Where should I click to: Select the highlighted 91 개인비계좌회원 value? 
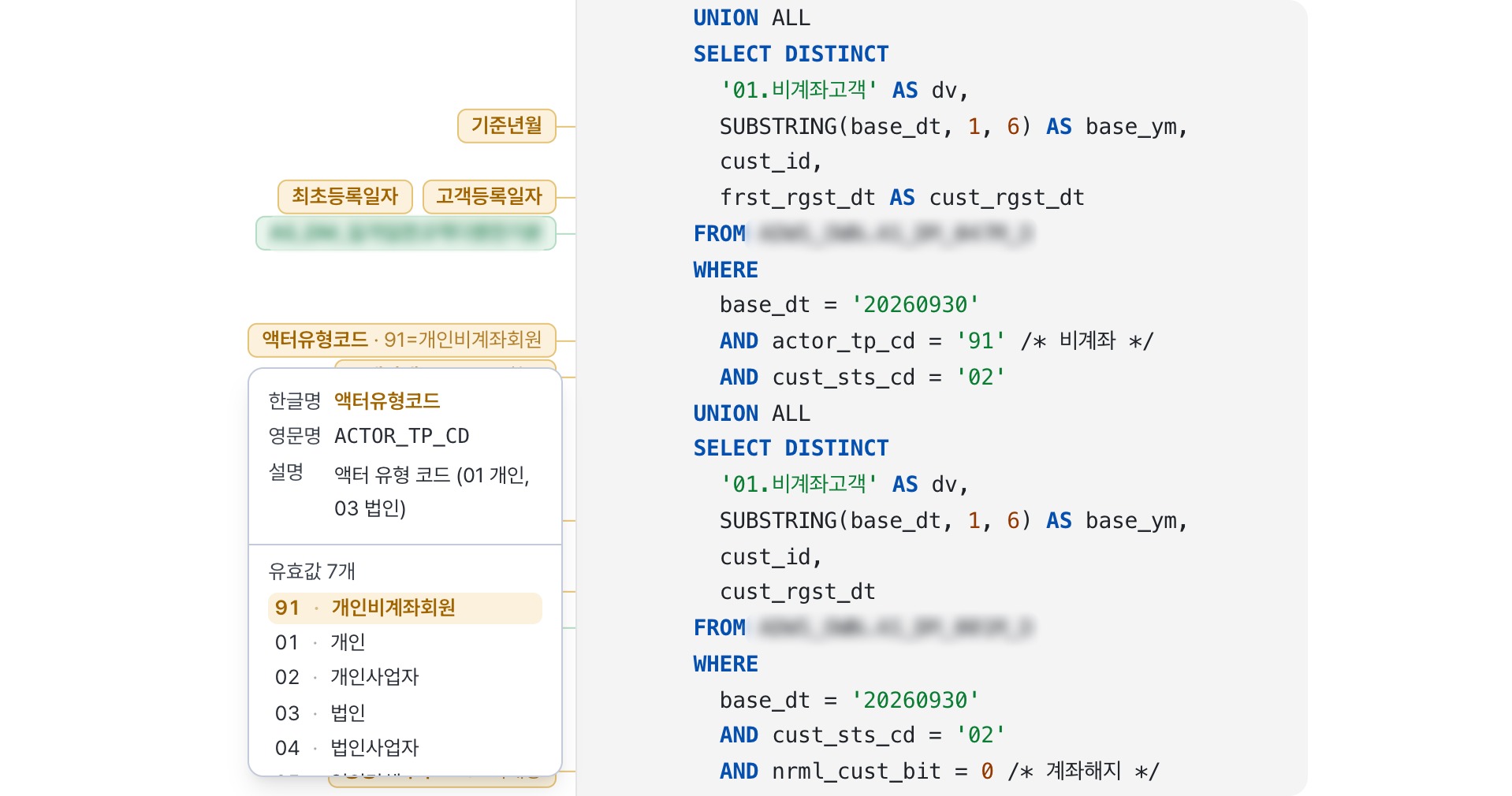(405, 608)
